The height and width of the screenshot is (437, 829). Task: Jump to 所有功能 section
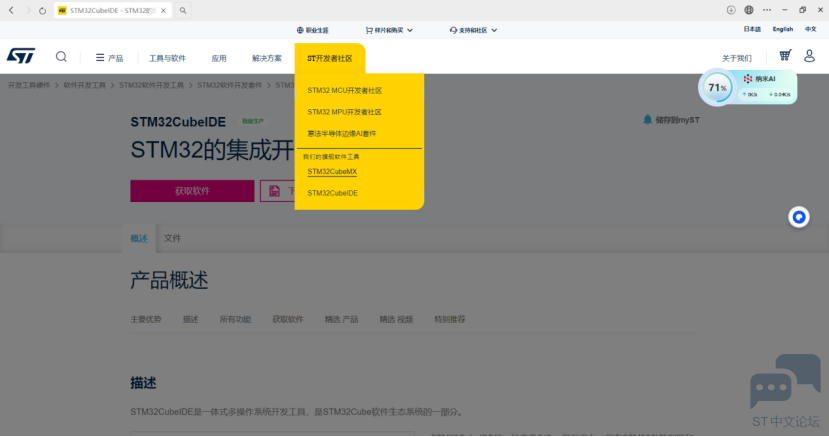(235, 319)
